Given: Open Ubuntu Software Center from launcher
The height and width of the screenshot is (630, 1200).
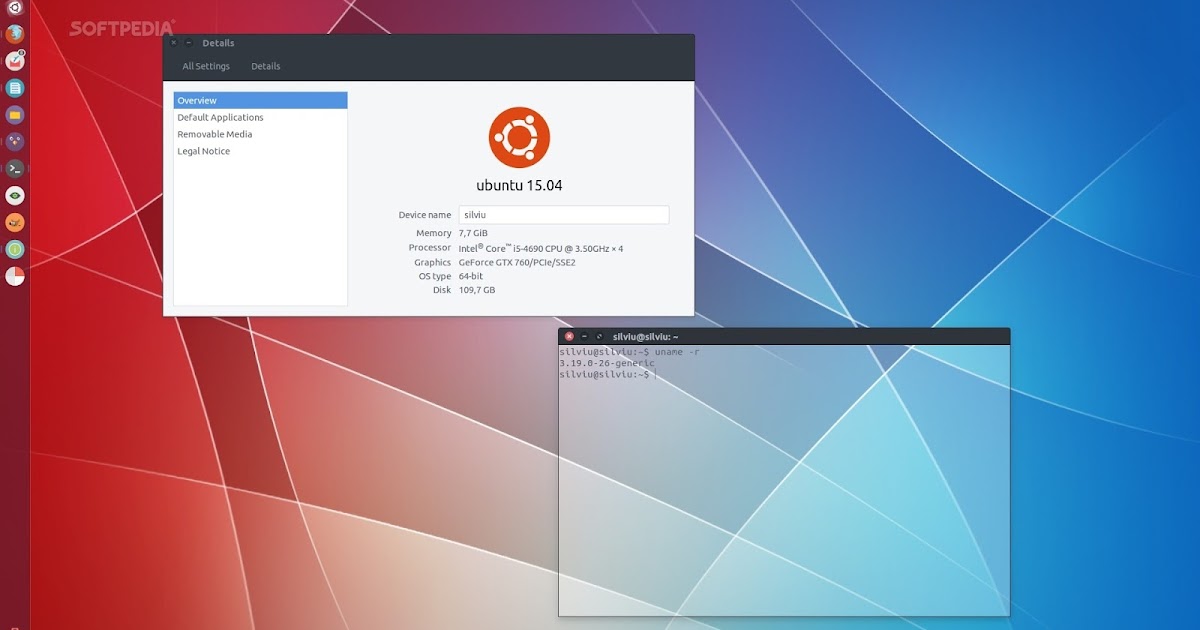Looking at the screenshot, I should [x=14, y=222].
